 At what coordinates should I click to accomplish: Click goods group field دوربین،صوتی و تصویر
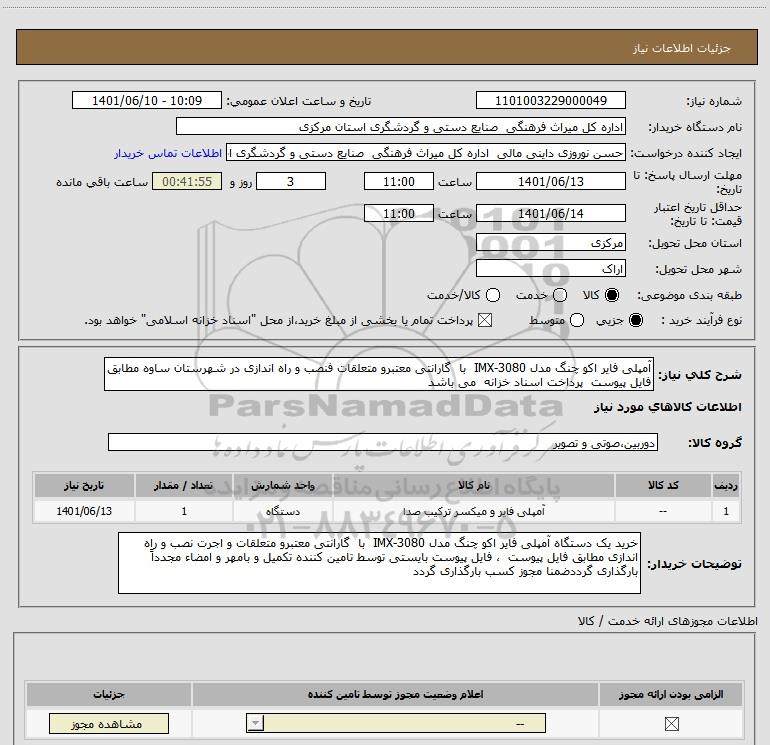(383, 442)
